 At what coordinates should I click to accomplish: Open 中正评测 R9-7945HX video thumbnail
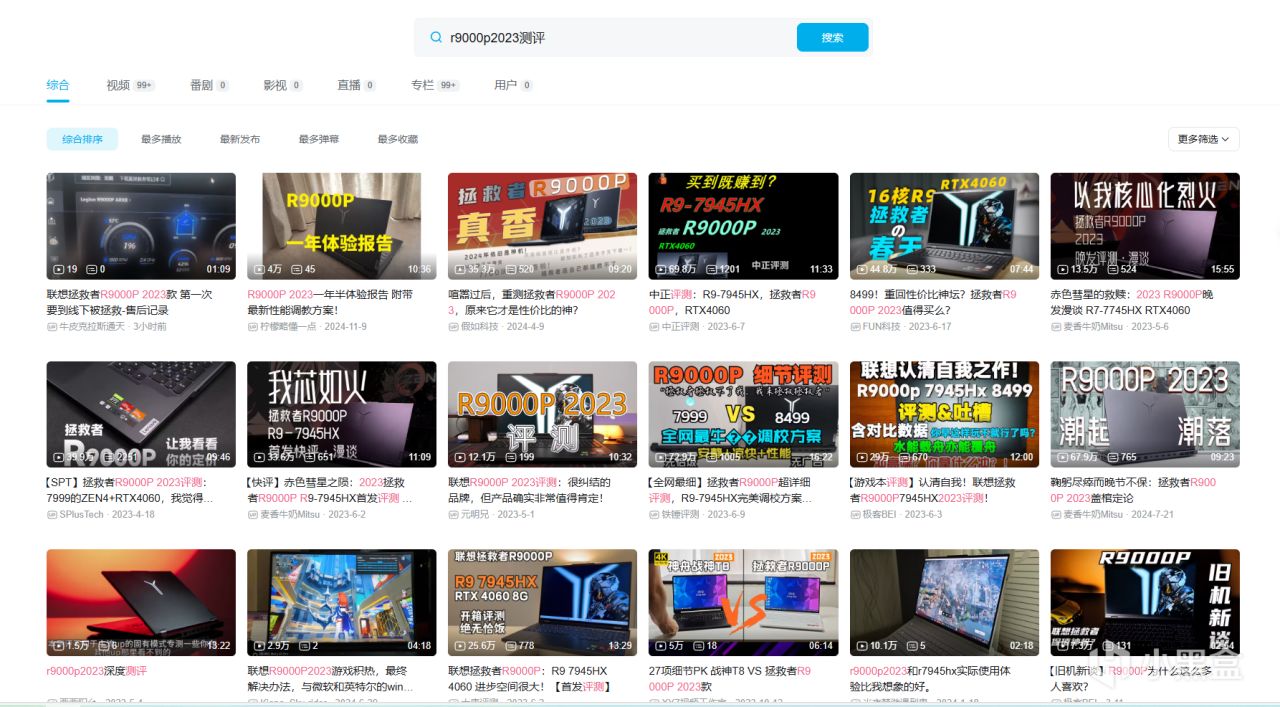pyautogui.click(x=743, y=226)
